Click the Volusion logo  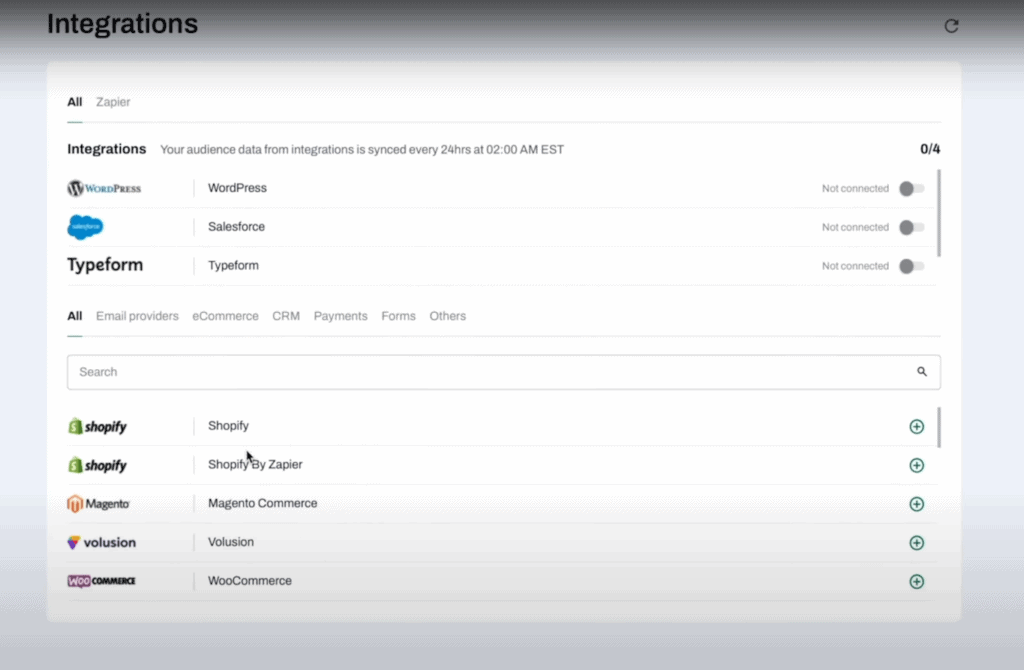click(102, 542)
